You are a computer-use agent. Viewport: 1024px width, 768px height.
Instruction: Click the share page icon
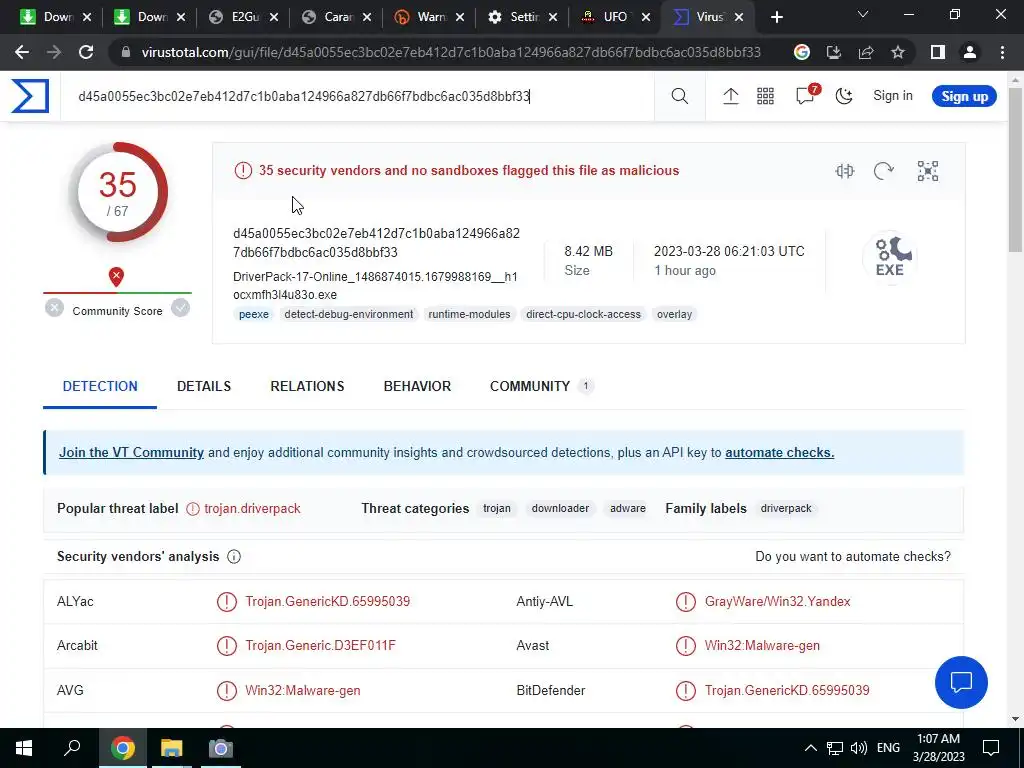pyautogui.click(x=866, y=52)
